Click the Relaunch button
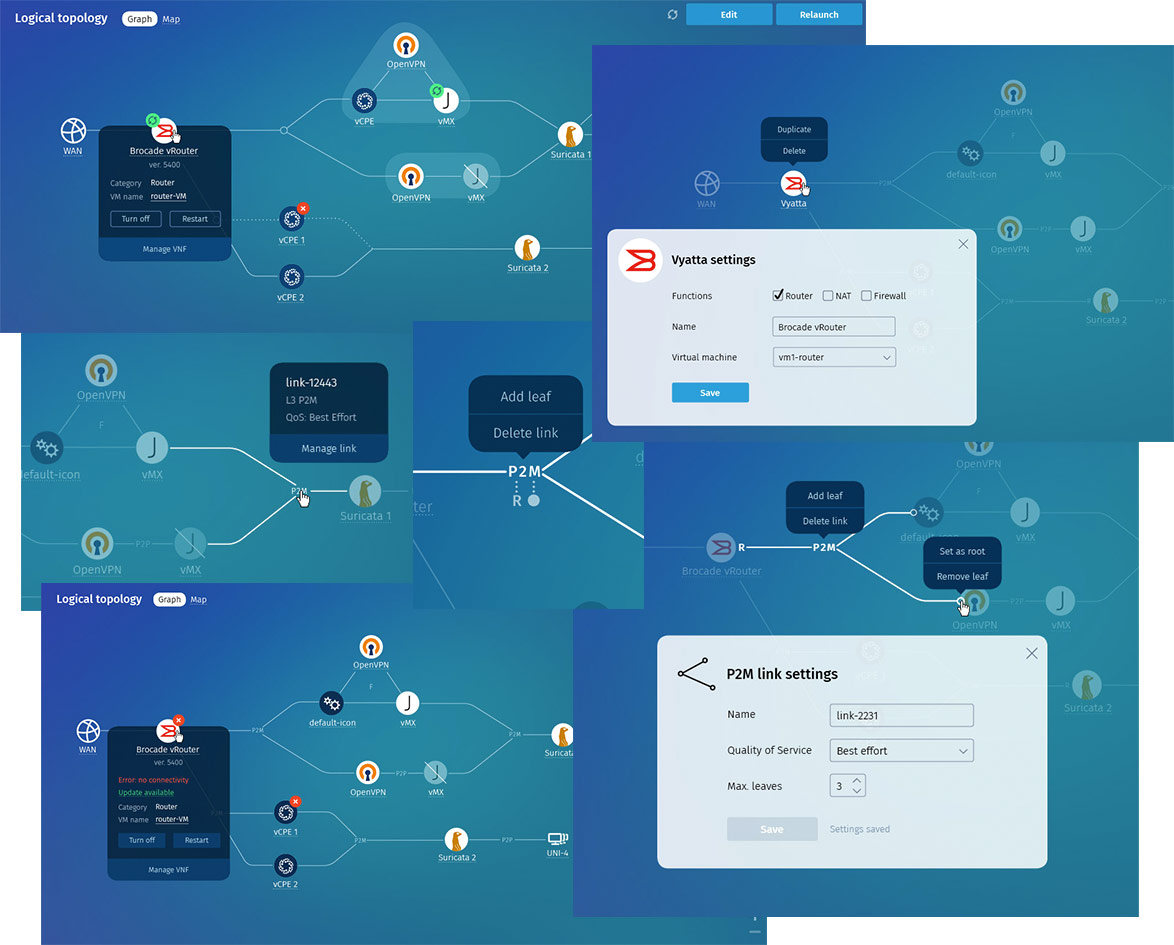Image resolution: width=1174 pixels, height=945 pixels. 819,15
